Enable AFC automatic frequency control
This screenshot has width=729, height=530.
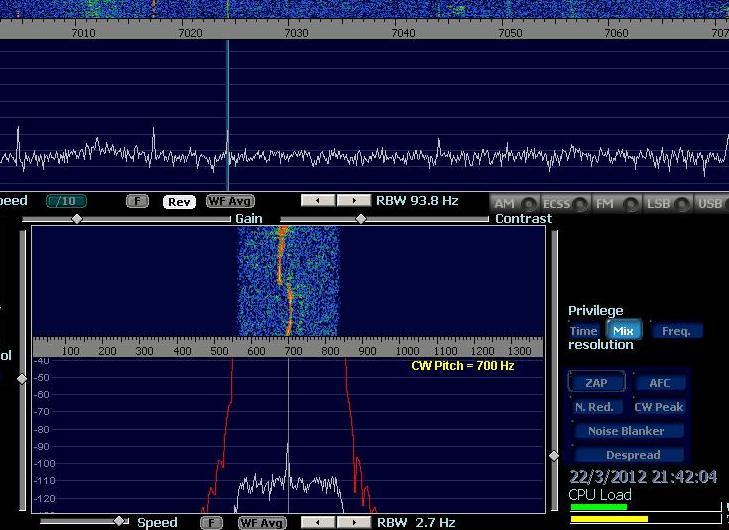(x=659, y=383)
